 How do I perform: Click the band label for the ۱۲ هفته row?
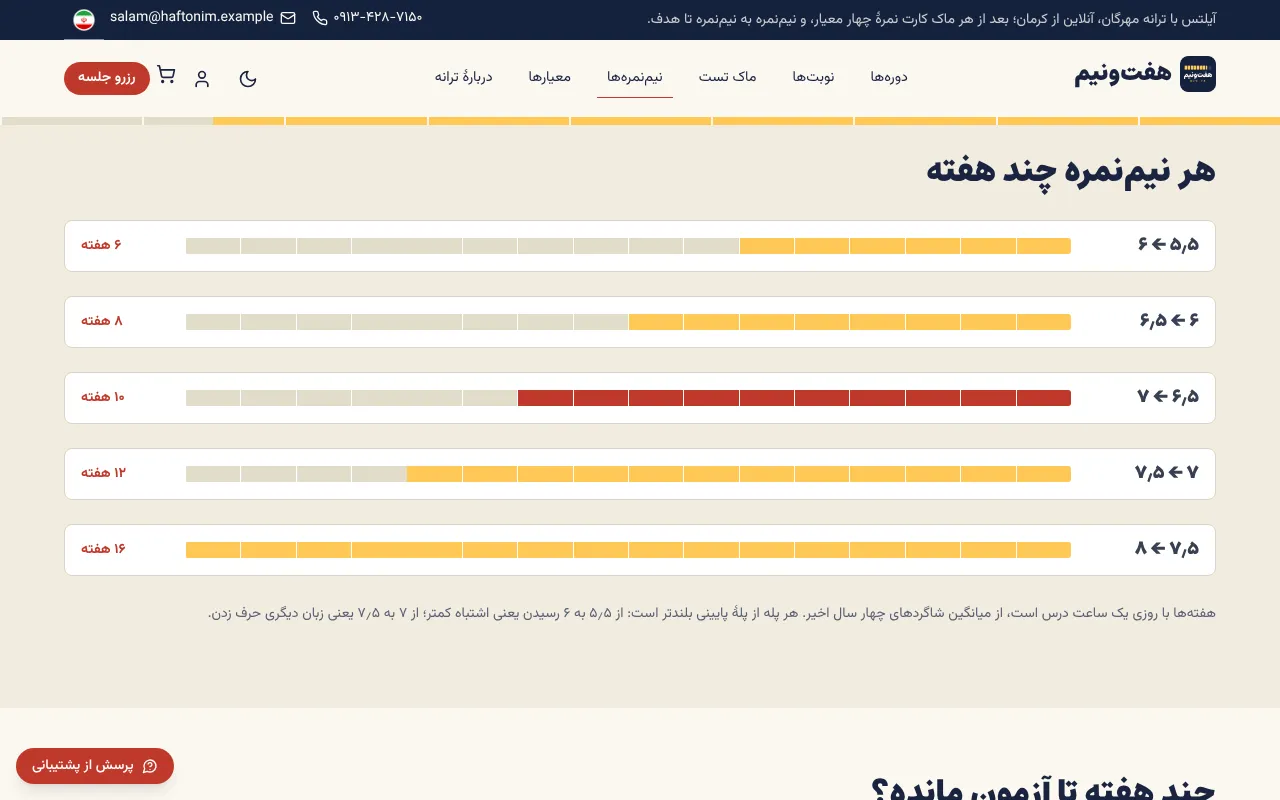pos(1168,473)
